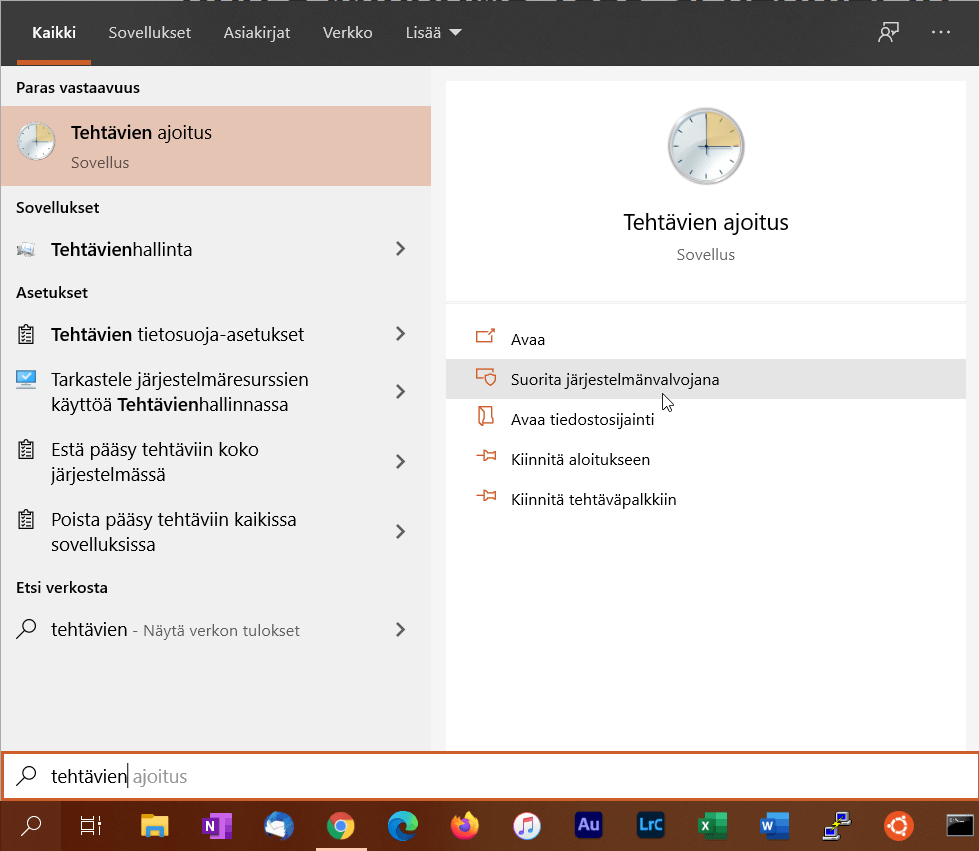979x851 pixels.
Task: Select 'Suorita järjestelmänvalvojana' action
Action: [x=614, y=380]
